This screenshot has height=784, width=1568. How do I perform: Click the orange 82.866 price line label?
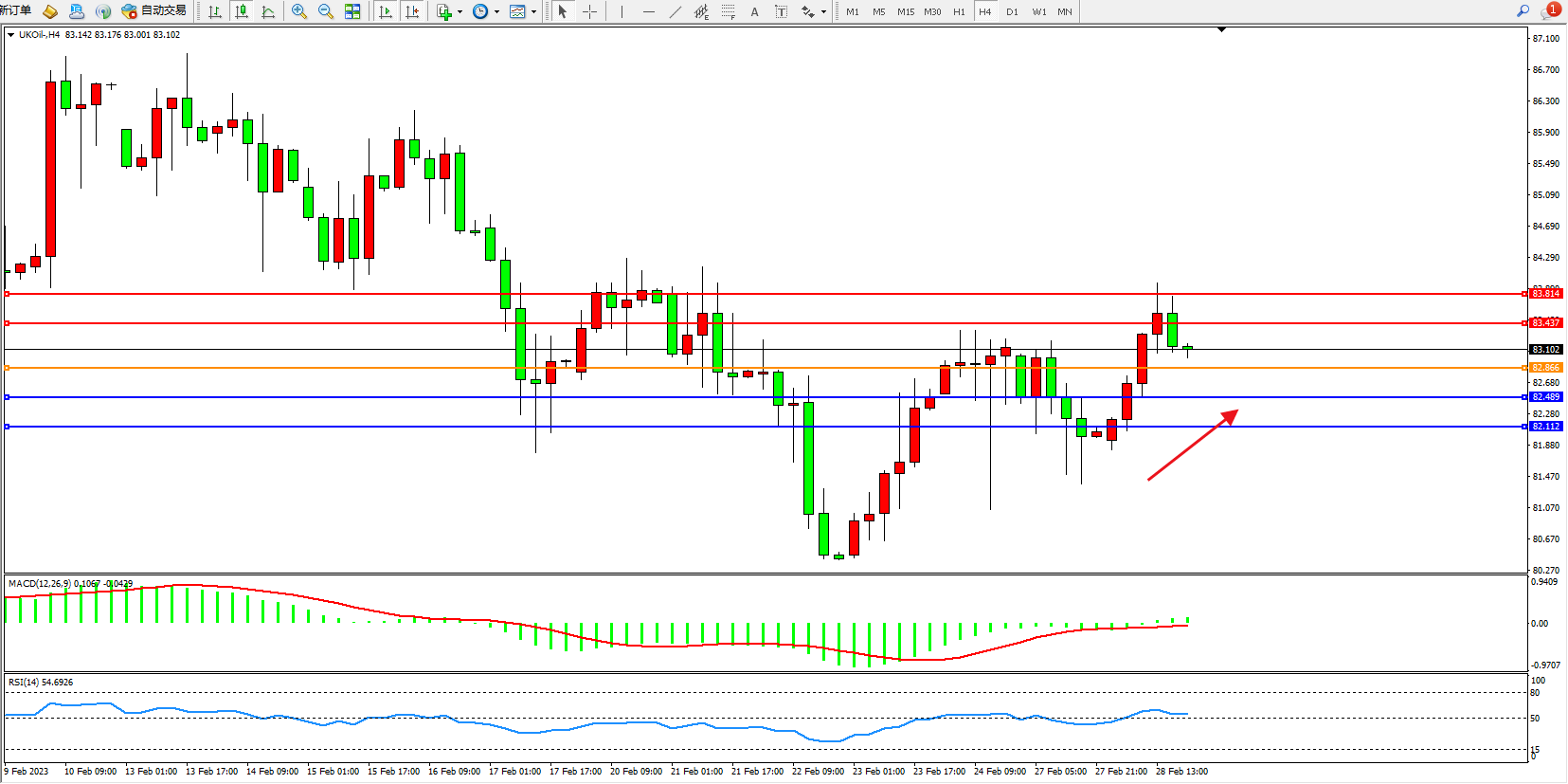click(x=1545, y=368)
